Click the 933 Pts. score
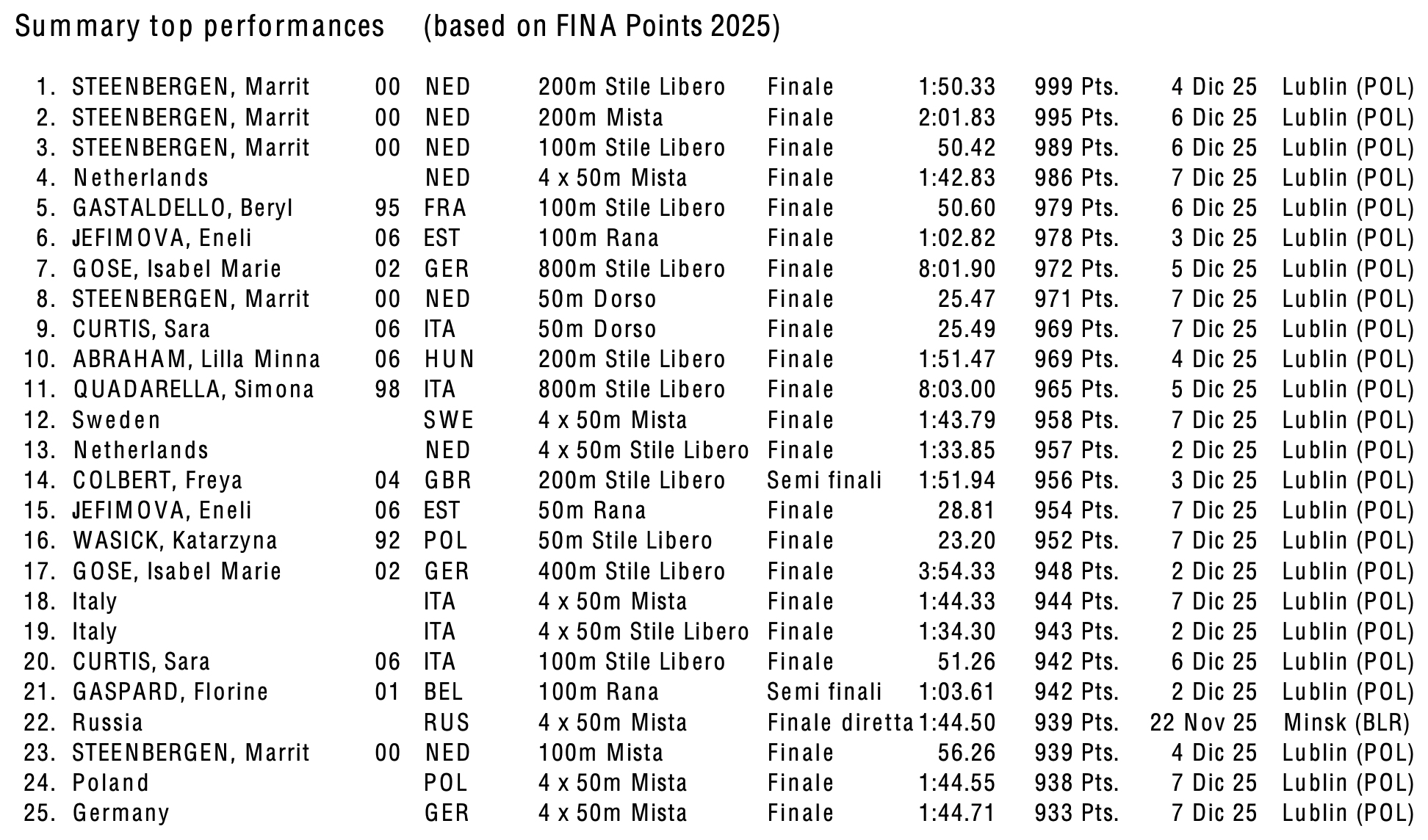 click(1076, 814)
